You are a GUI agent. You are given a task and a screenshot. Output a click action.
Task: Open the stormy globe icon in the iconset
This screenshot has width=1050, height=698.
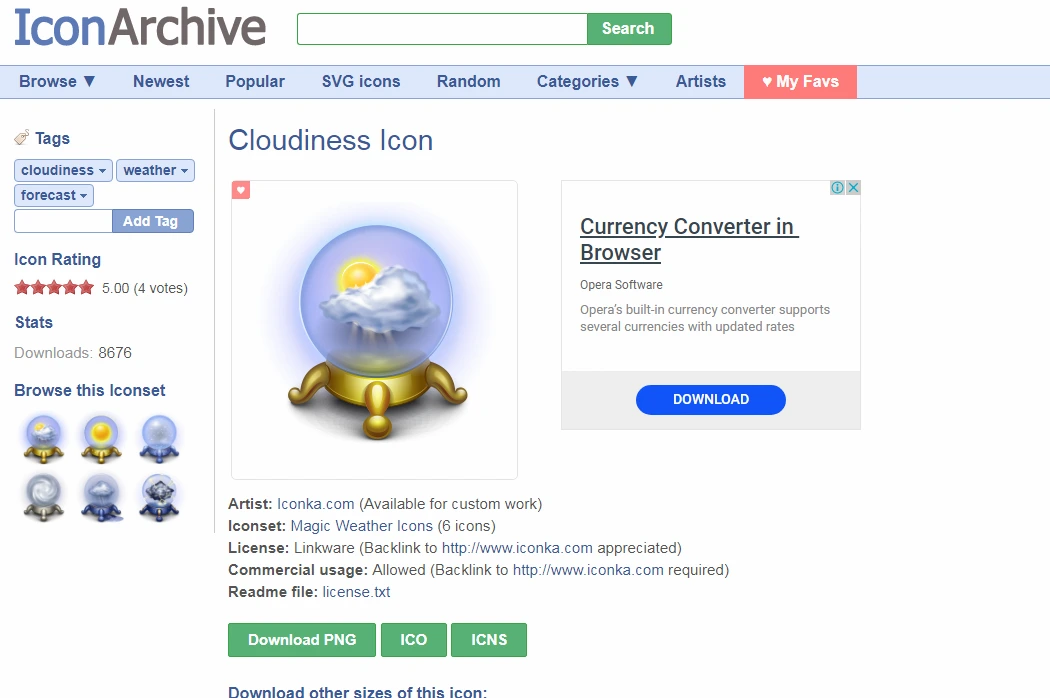click(159, 496)
